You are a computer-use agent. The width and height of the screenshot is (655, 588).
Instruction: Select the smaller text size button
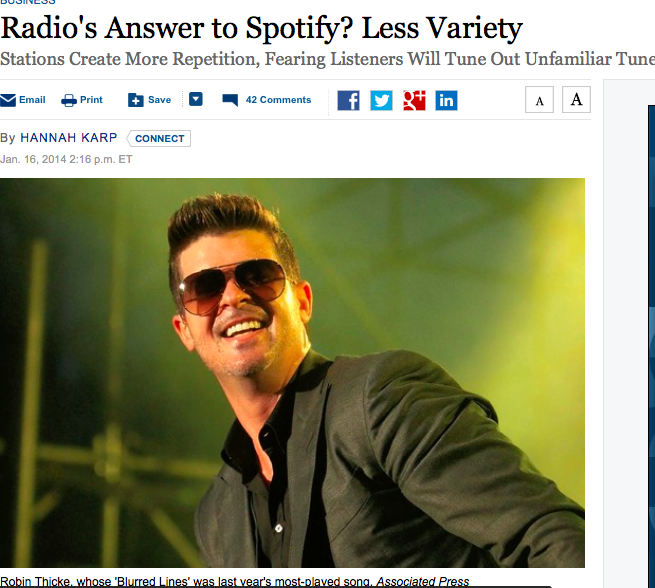[539, 100]
